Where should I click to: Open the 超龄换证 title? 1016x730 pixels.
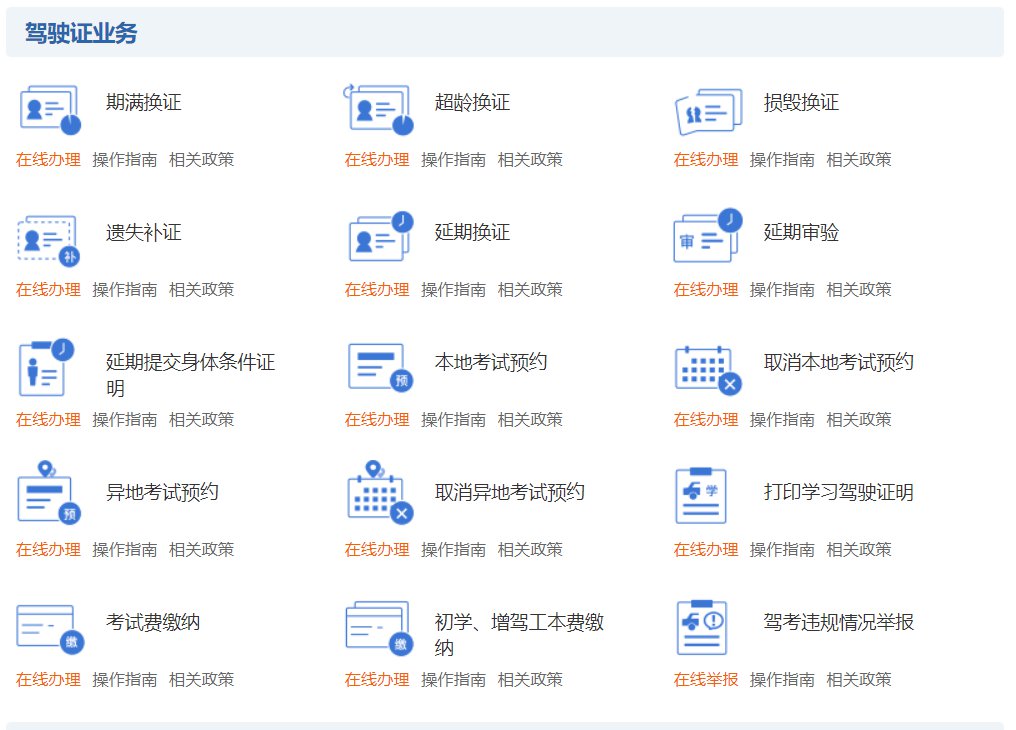click(x=472, y=102)
